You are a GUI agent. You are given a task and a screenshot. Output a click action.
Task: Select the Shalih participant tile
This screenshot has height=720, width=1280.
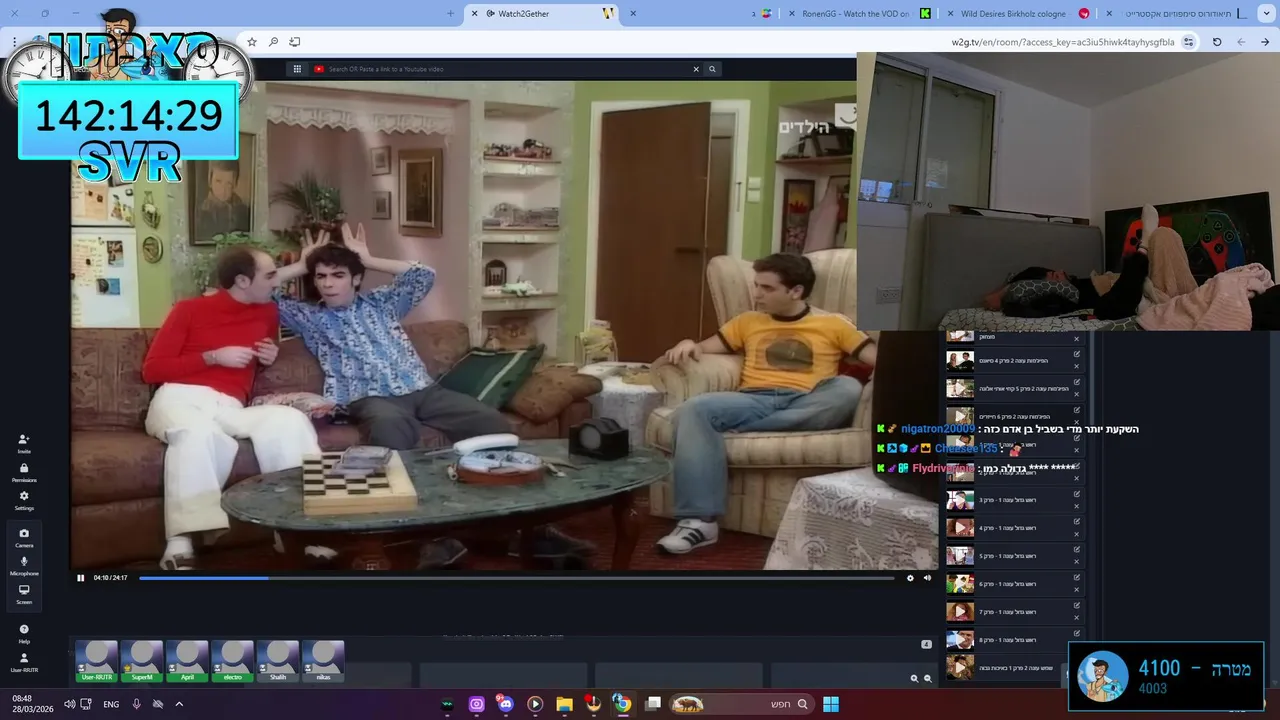pyautogui.click(x=277, y=661)
